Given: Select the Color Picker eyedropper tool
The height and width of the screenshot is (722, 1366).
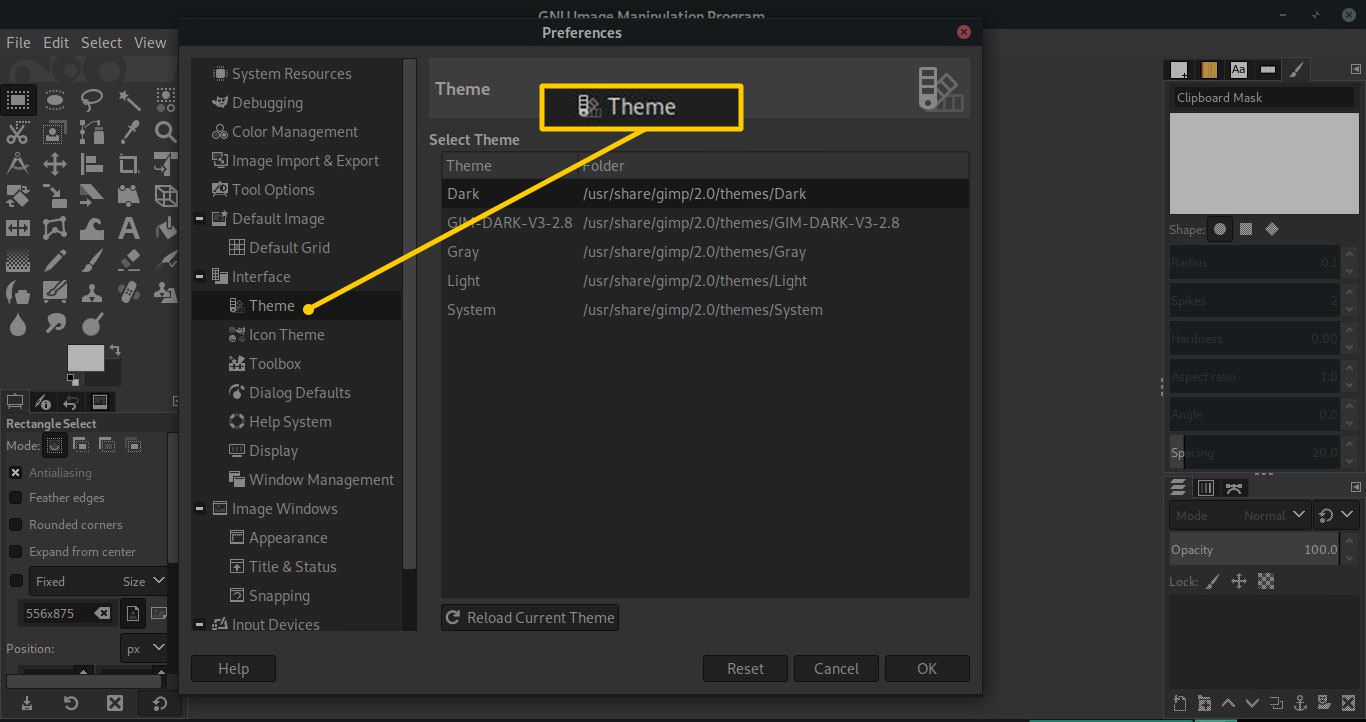Looking at the screenshot, I should [129, 131].
